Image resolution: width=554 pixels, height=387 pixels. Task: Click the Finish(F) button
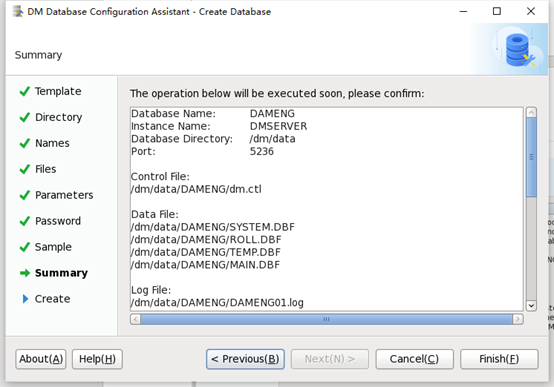(499, 359)
